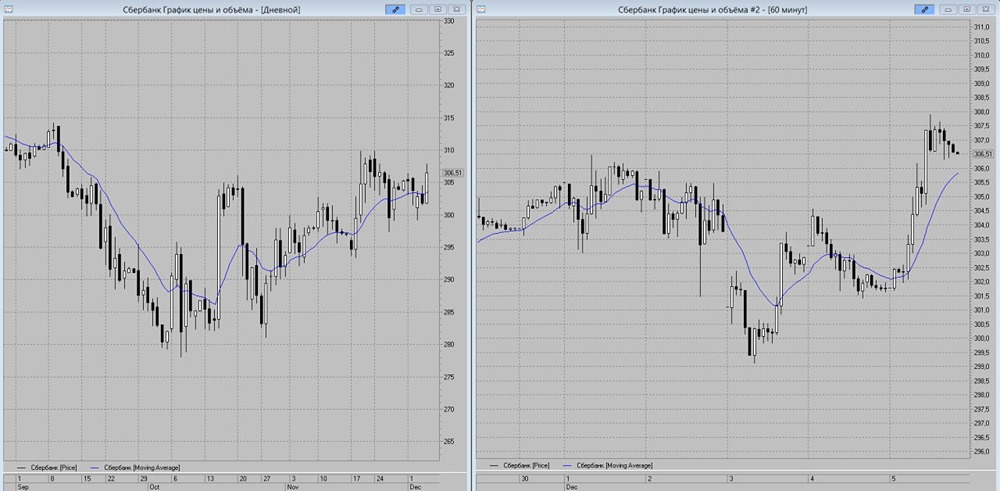Screen dimensions: 1000x491
Task: Click the 311,0 value on the 60-minute price axis
Action: tap(982, 27)
